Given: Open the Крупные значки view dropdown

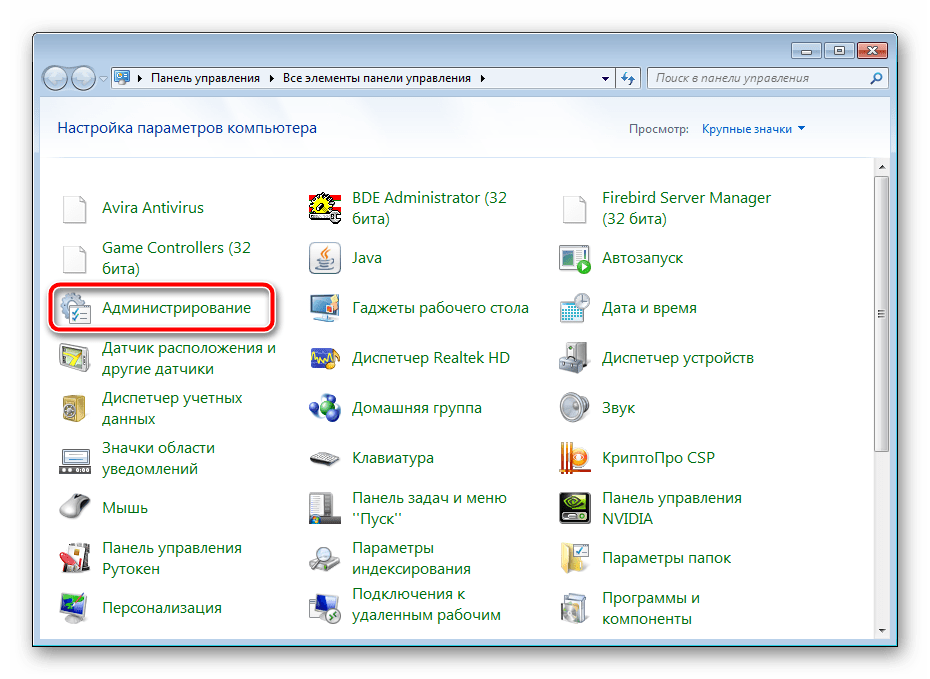Looking at the screenshot, I should coord(753,129).
